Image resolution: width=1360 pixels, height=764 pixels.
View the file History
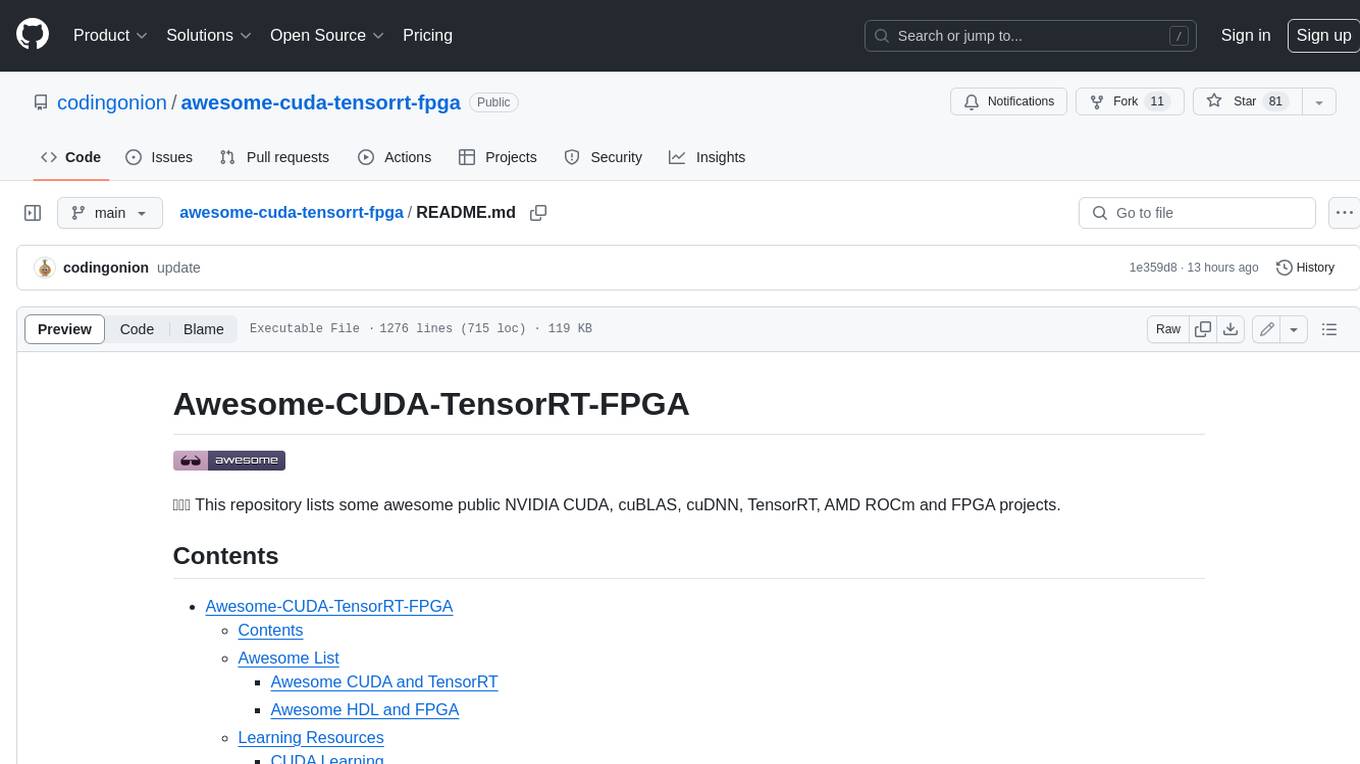pyautogui.click(x=1305, y=268)
